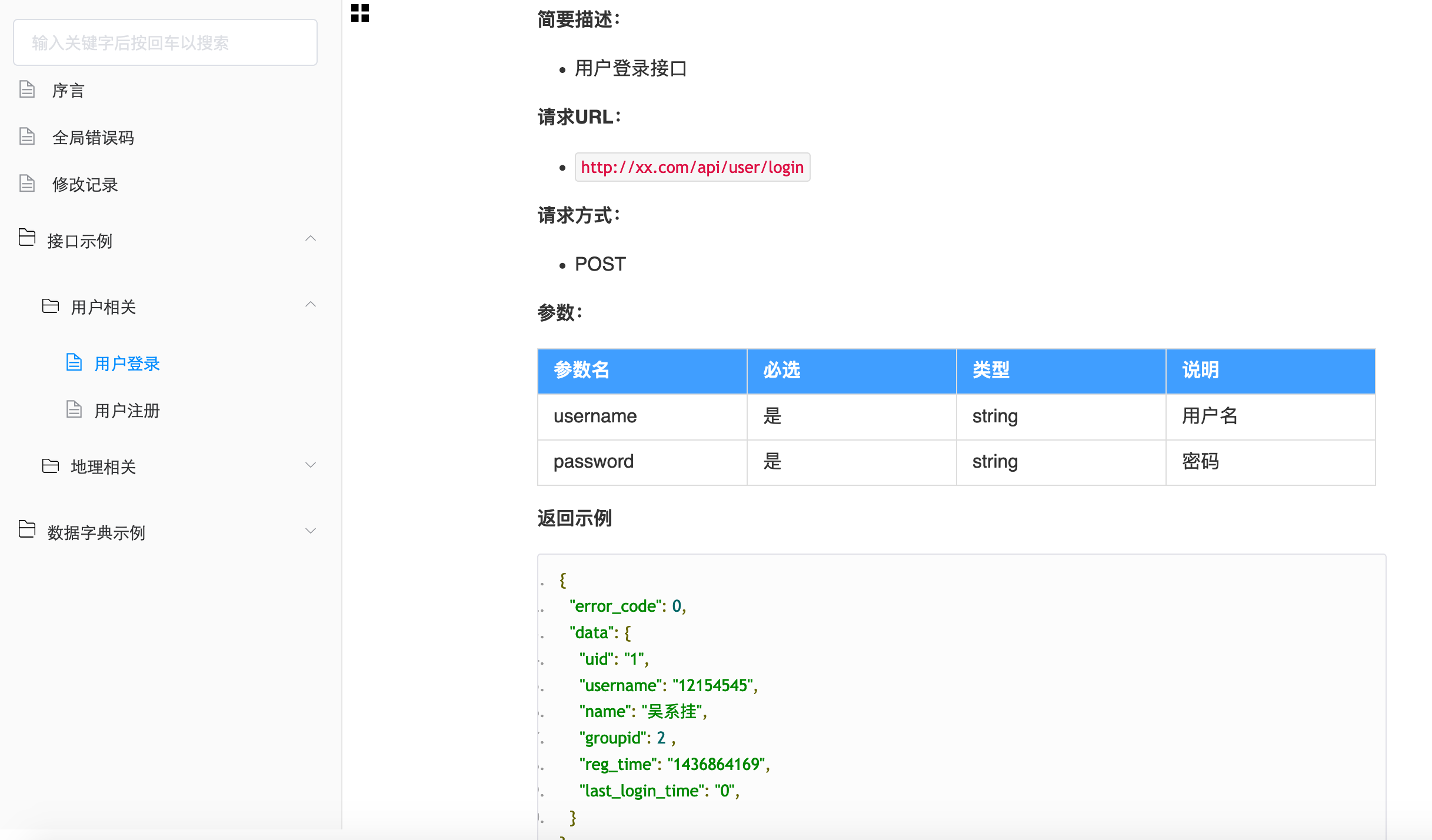Click the grid menu icon at top
The image size is (1432, 840).
point(359,13)
